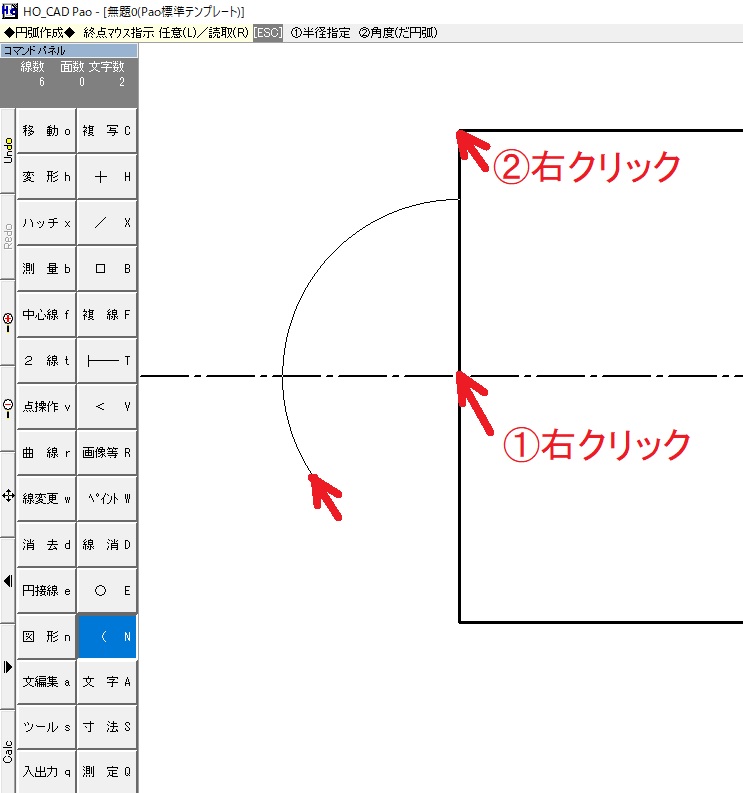Choose the ハッチ (hatch) command
Image resolution: width=743 pixels, height=793 pixels.
(x=47, y=223)
